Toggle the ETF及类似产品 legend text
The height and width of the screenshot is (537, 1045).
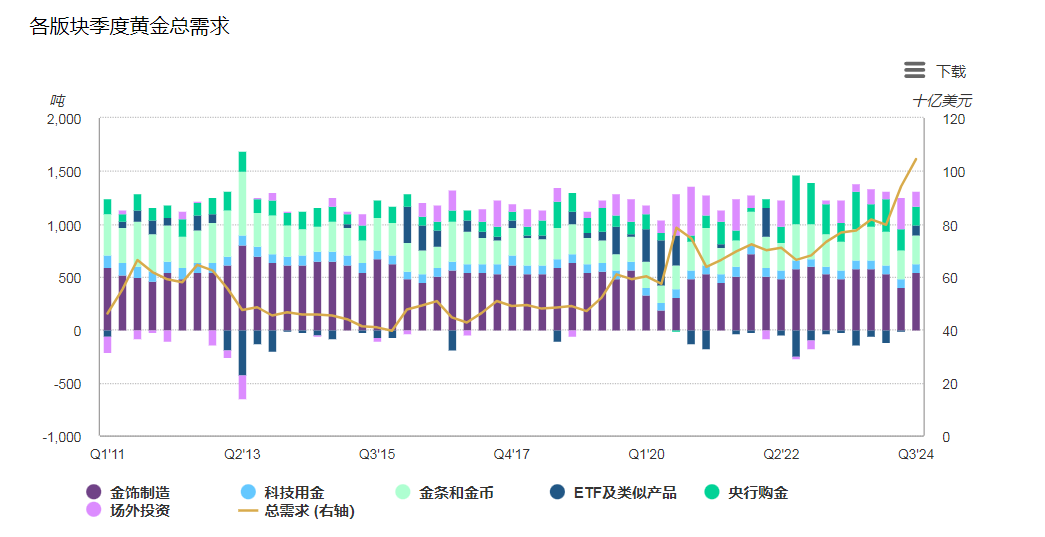(625, 492)
